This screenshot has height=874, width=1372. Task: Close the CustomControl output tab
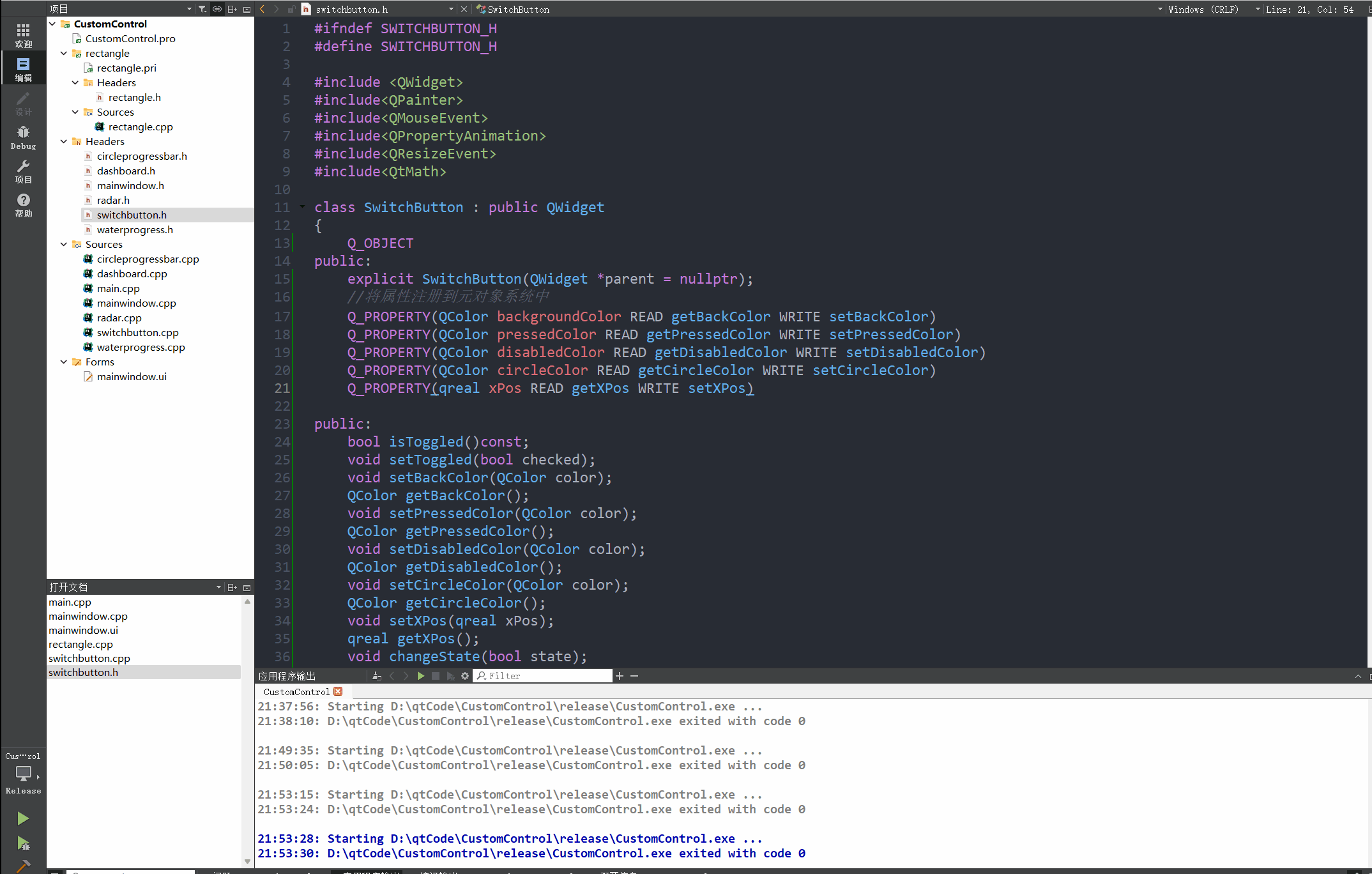coord(339,691)
